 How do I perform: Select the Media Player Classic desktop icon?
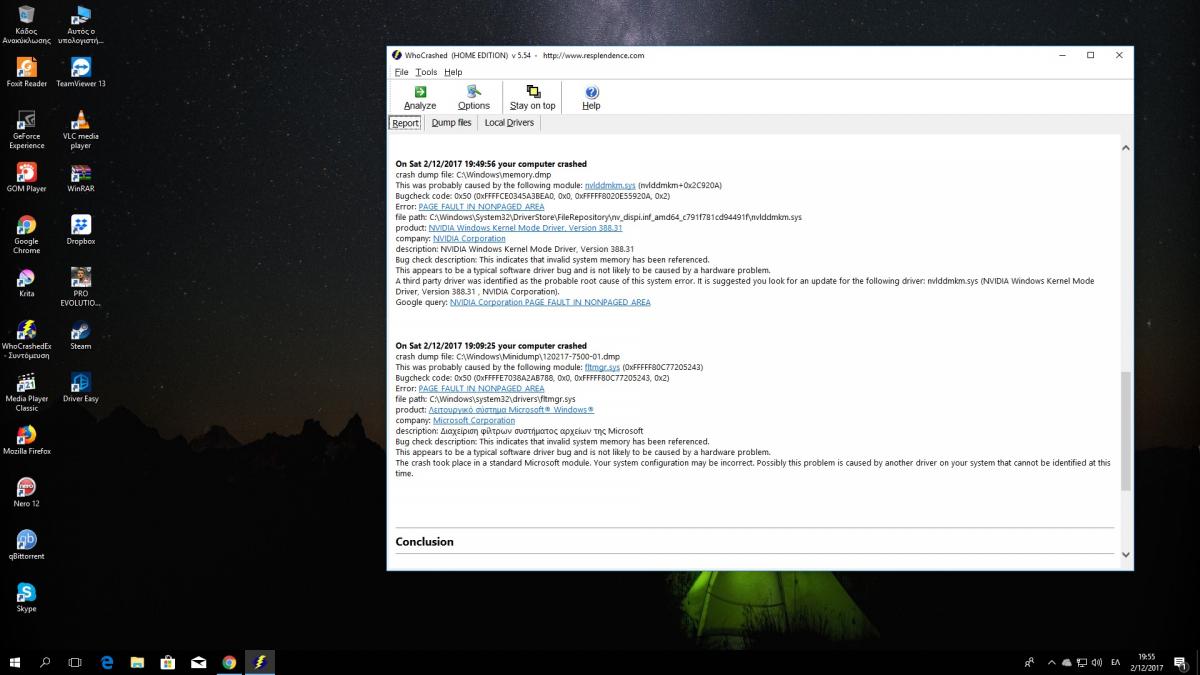pos(27,392)
